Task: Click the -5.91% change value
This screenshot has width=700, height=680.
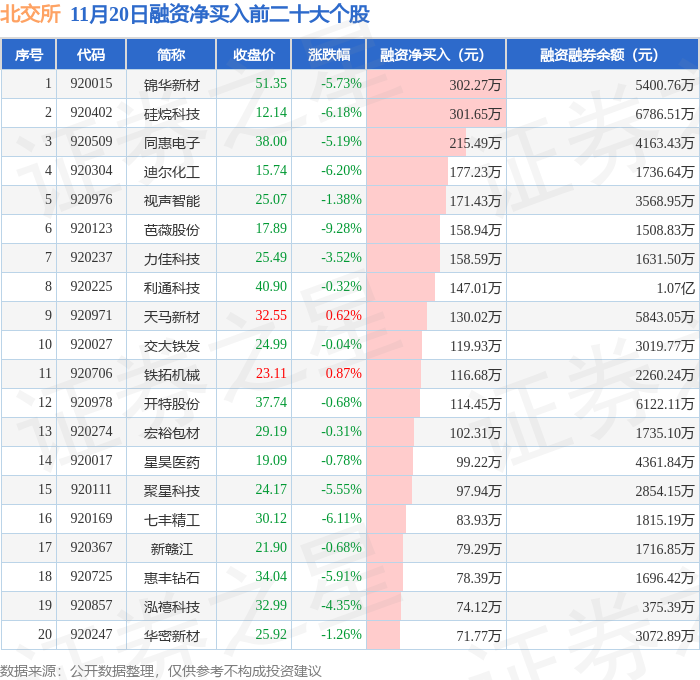Action: point(341,577)
